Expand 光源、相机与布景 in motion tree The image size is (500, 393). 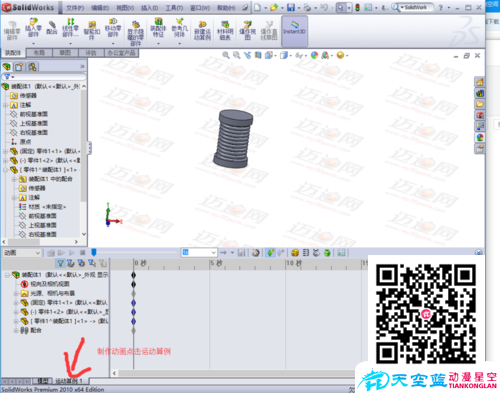point(16,294)
